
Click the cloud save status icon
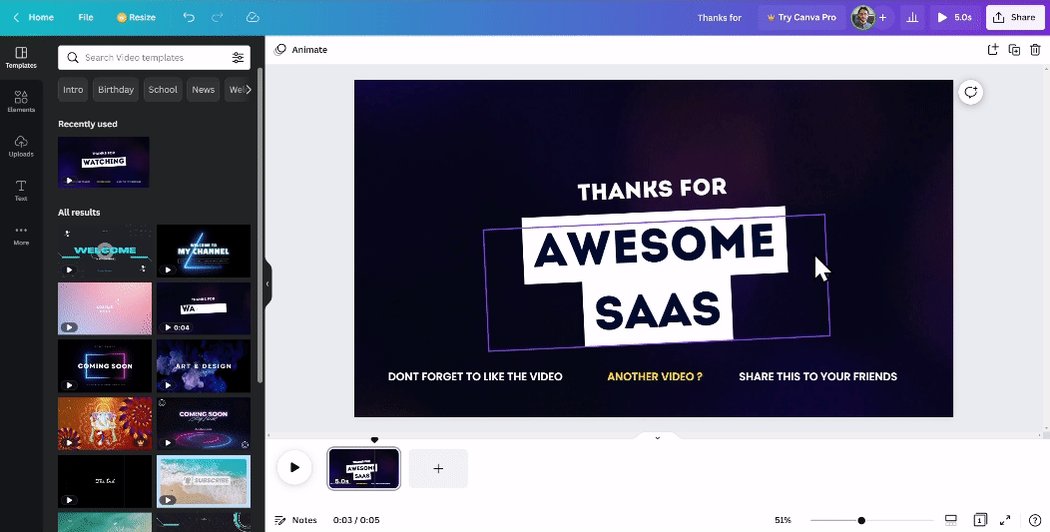coord(252,17)
